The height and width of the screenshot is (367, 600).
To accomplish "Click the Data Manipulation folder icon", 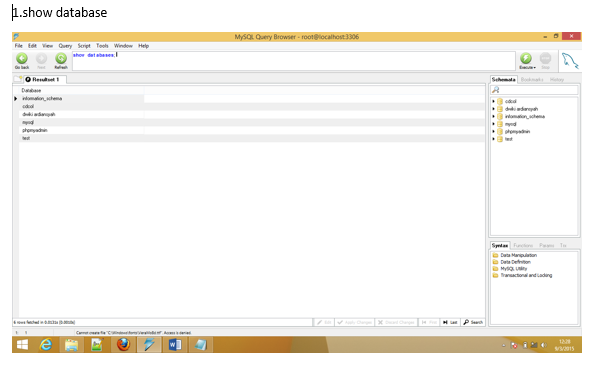I will (495, 255).
